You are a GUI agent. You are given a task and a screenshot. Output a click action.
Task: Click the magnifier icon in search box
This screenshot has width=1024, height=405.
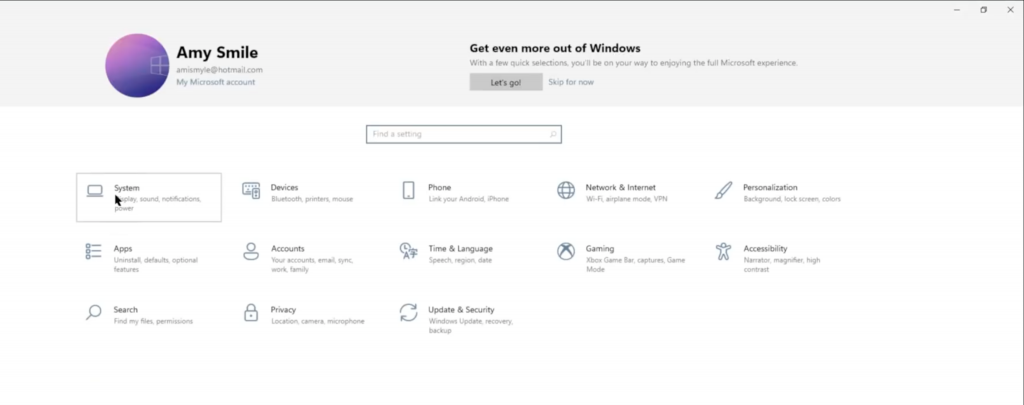click(x=552, y=135)
